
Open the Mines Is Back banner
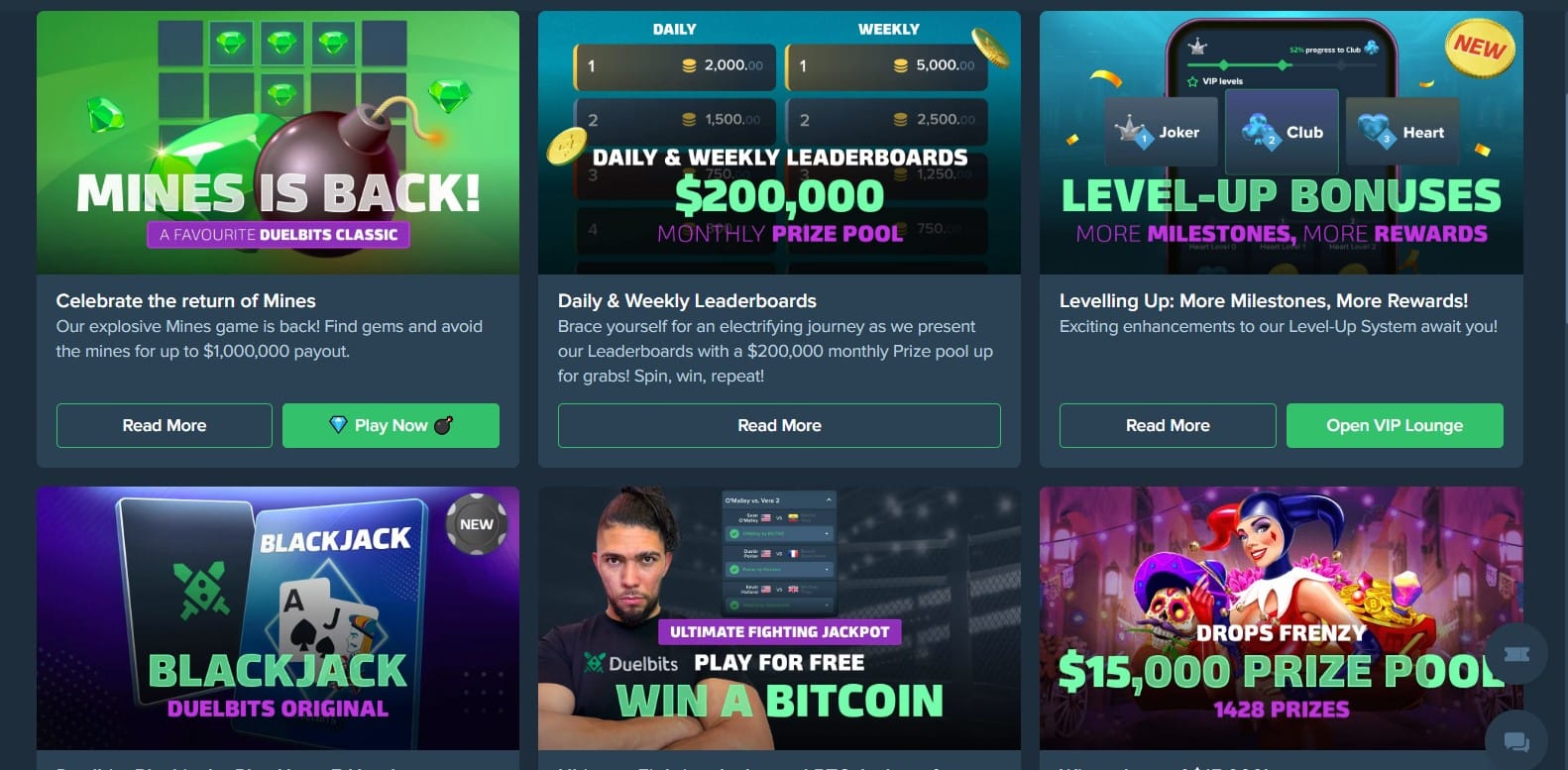278,143
